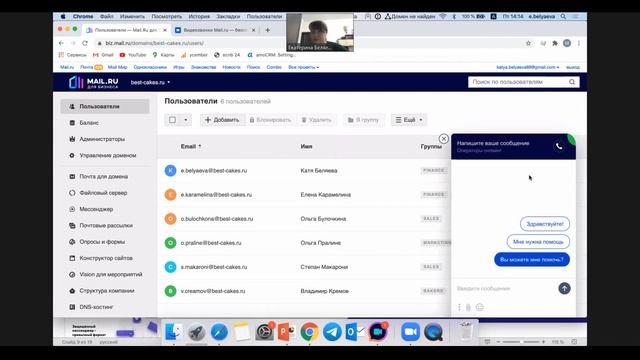Image resolution: width=640 pixels, height=360 pixels.
Task: Click the Добавить user button
Action: (x=222, y=120)
